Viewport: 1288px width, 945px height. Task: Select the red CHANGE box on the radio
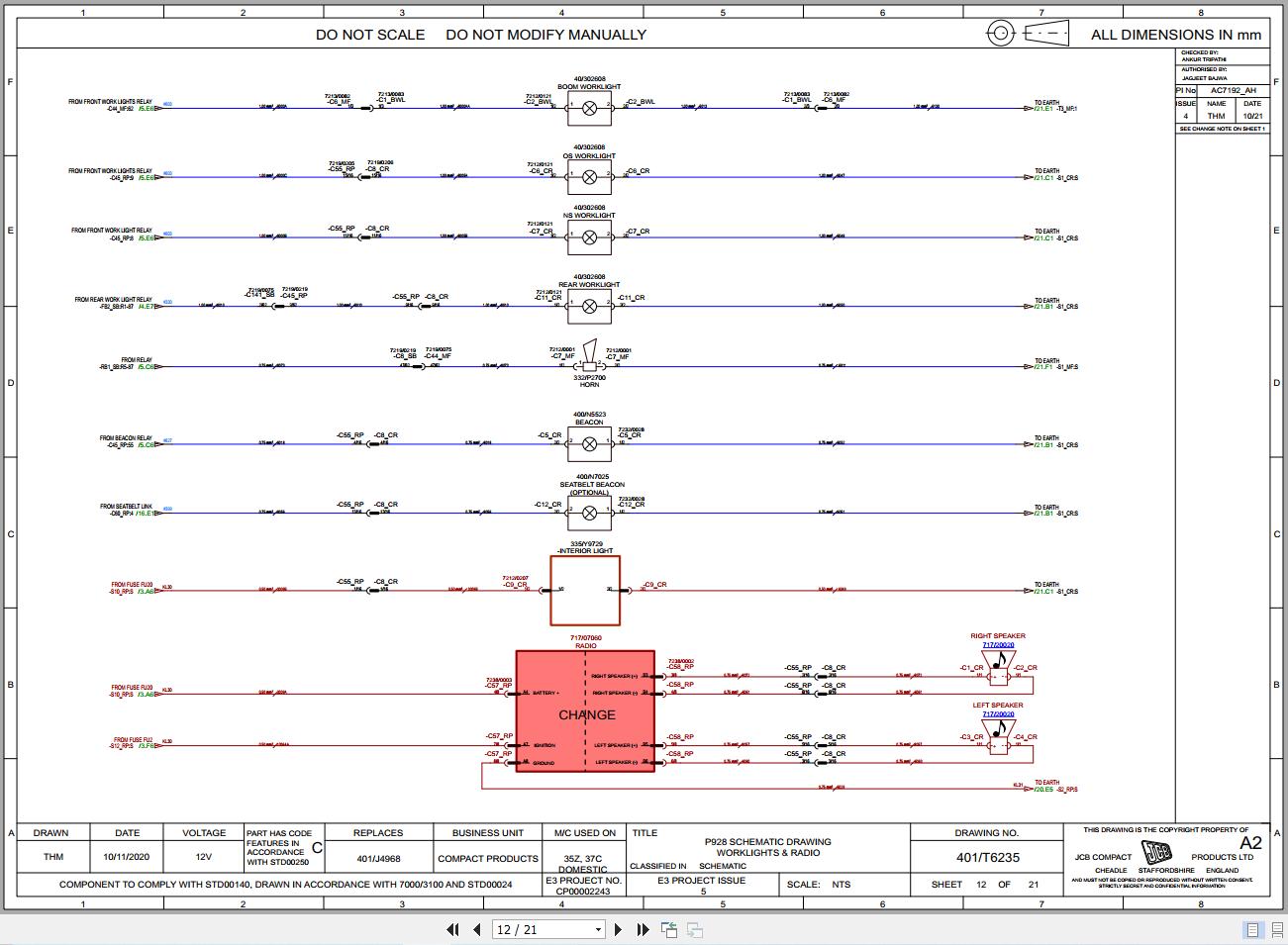click(586, 712)
